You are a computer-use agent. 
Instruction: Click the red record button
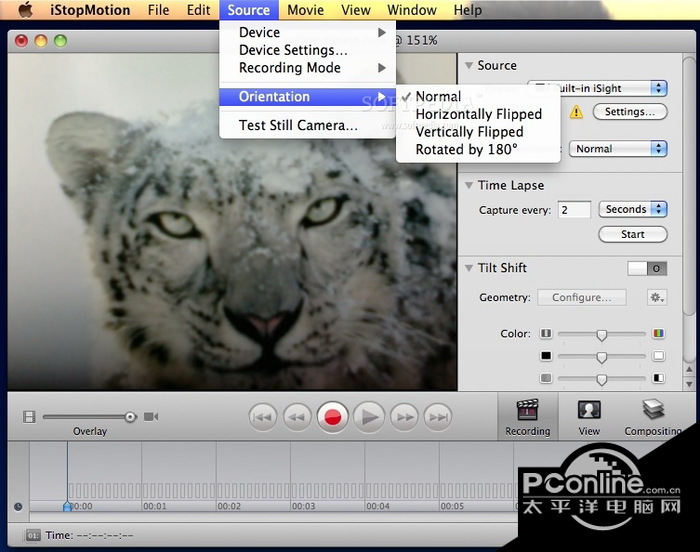[x=332, y=417]
